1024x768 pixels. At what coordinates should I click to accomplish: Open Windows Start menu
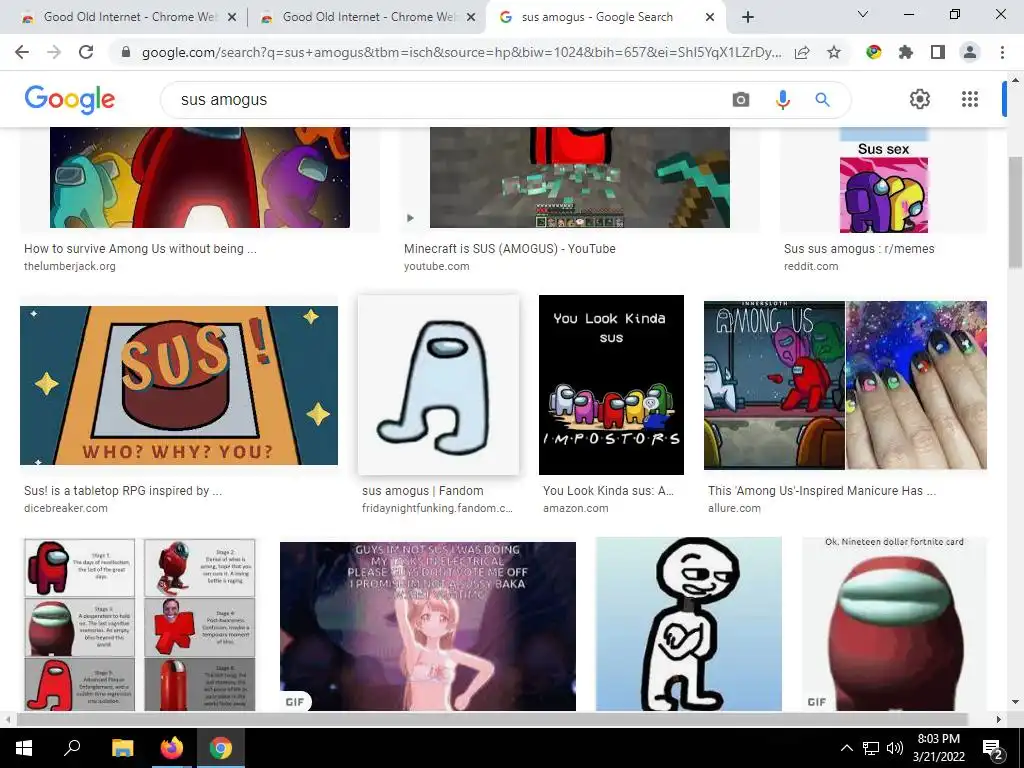click(24, 748)
